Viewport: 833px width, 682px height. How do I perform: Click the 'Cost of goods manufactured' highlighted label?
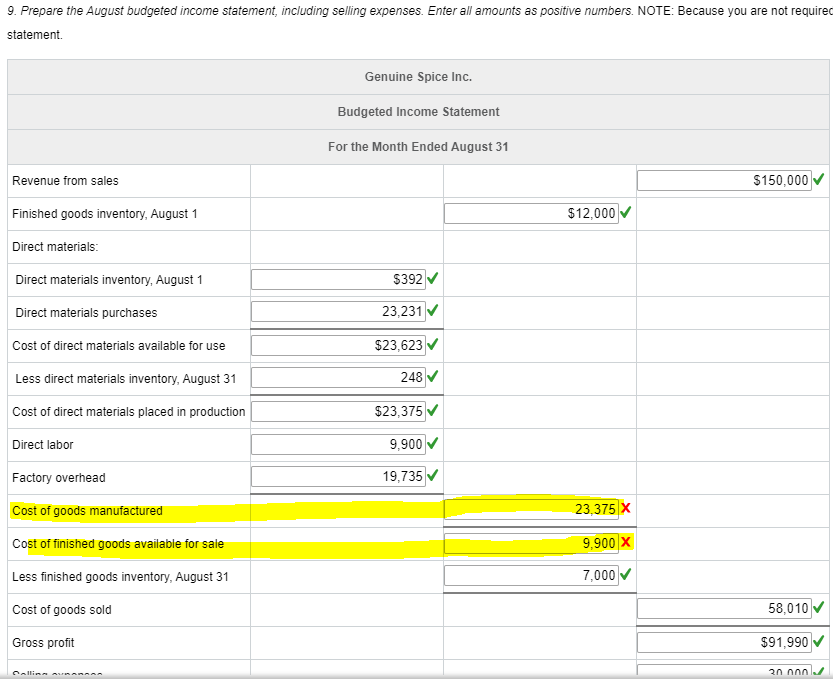88,510
